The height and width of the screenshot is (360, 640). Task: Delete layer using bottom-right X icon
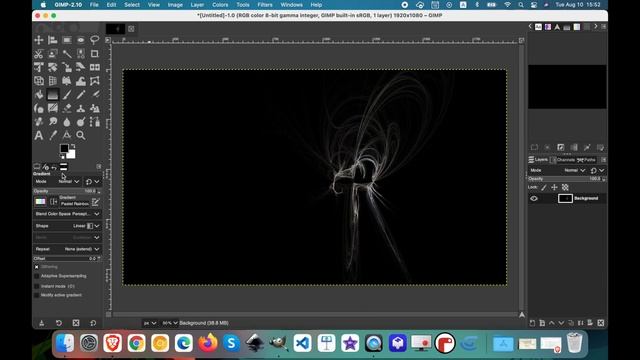point(601,323)
